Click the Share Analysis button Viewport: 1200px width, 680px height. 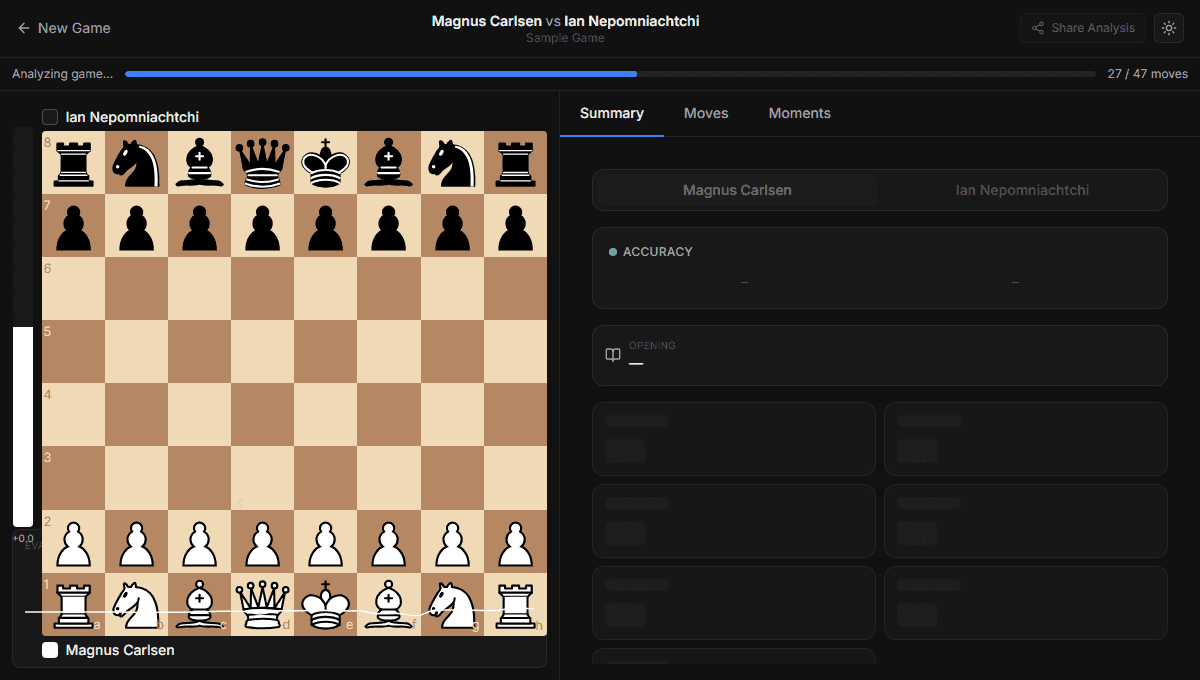(x=1083, y=28)
